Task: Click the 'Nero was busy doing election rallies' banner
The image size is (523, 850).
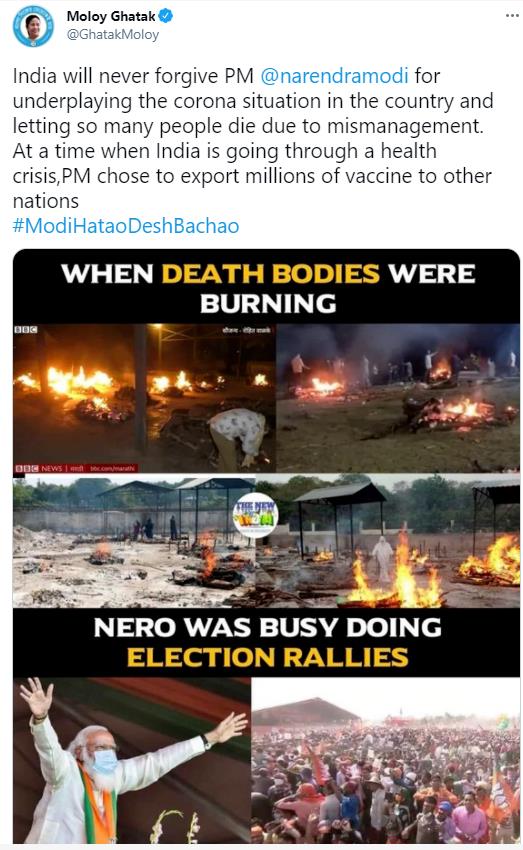Action: [x=267, y=642]
